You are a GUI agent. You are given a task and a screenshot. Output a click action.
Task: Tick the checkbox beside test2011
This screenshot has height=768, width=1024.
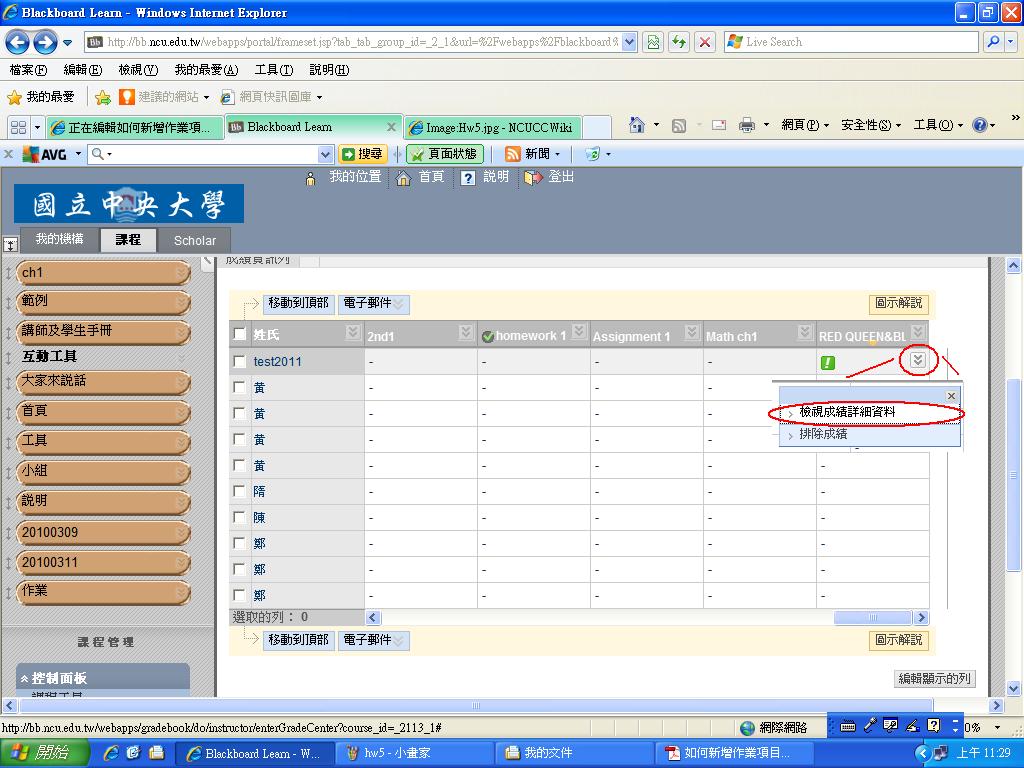click(239, 361)
